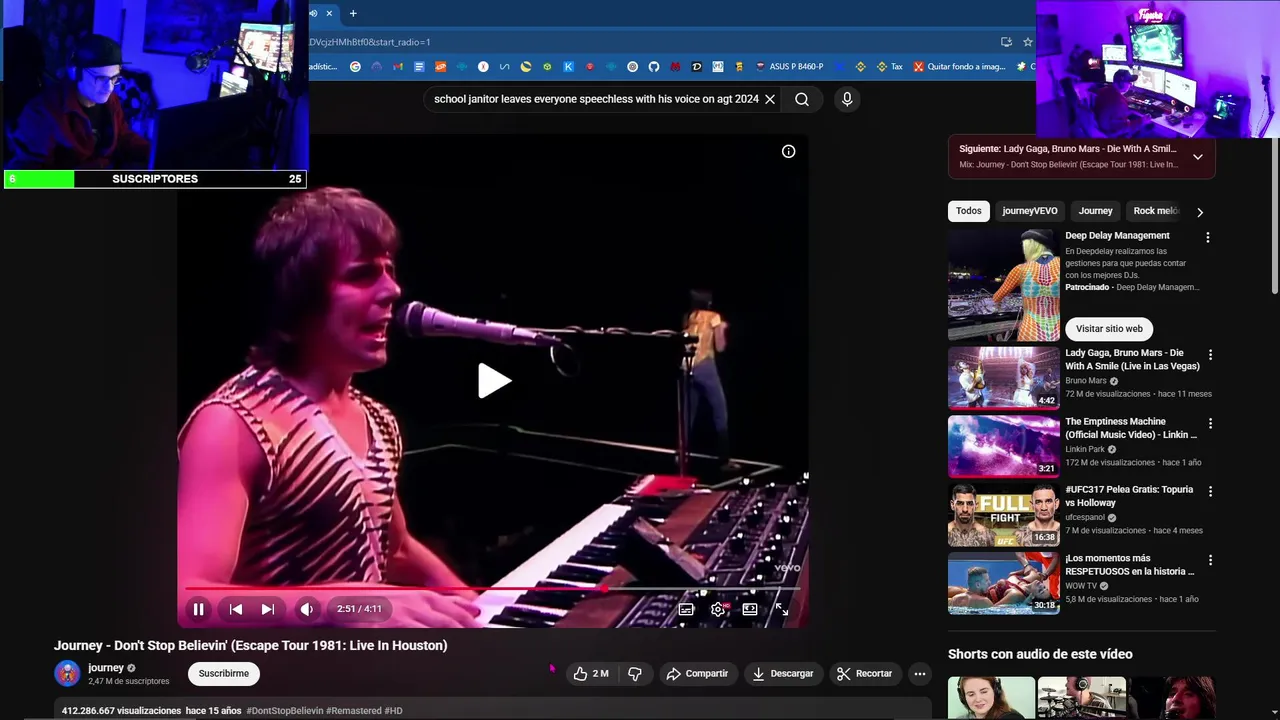Open Deep Delay Management ad options menu
Screen dimensions: 1280x720
(1208, 238)
